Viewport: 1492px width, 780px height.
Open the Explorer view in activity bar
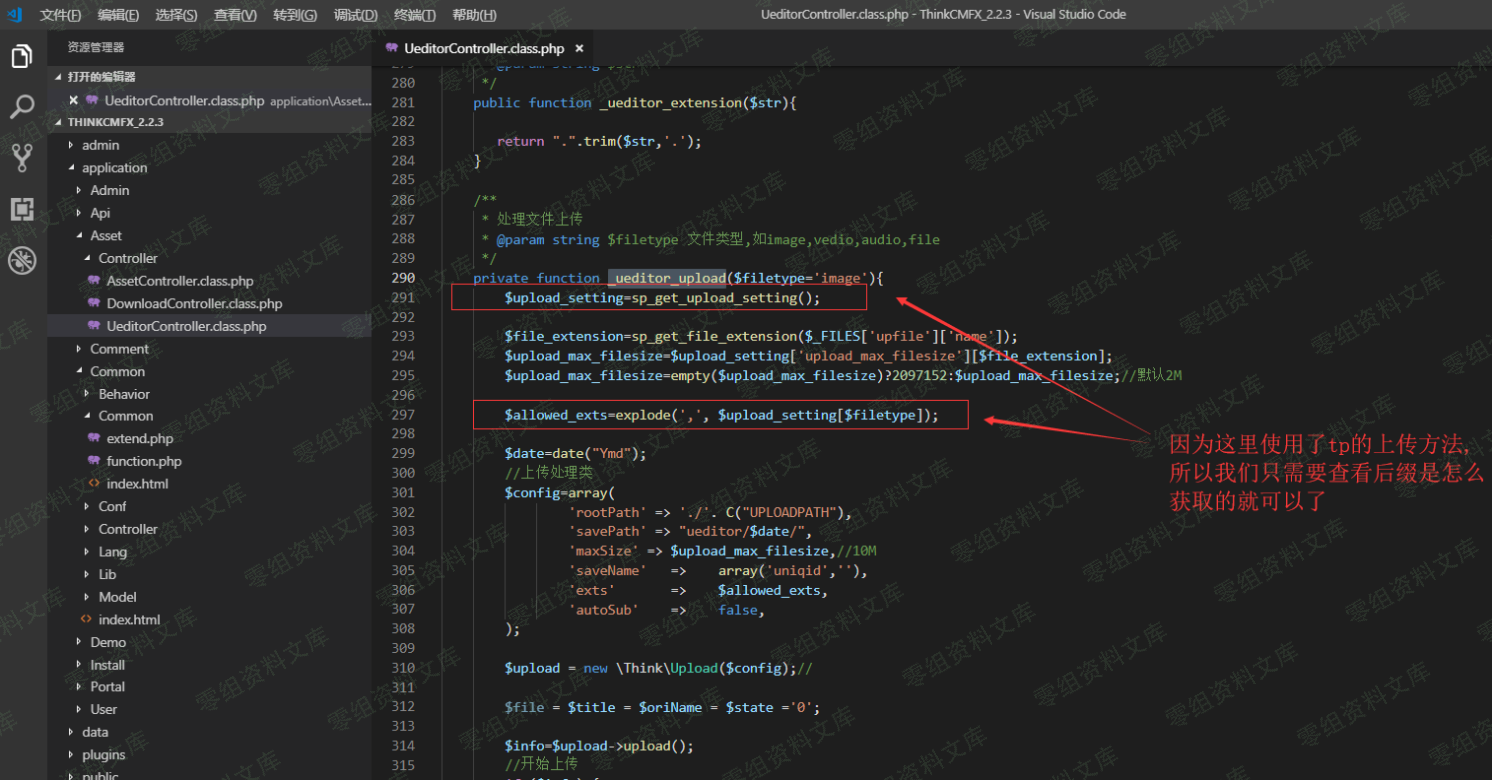(x=22, y=57)
